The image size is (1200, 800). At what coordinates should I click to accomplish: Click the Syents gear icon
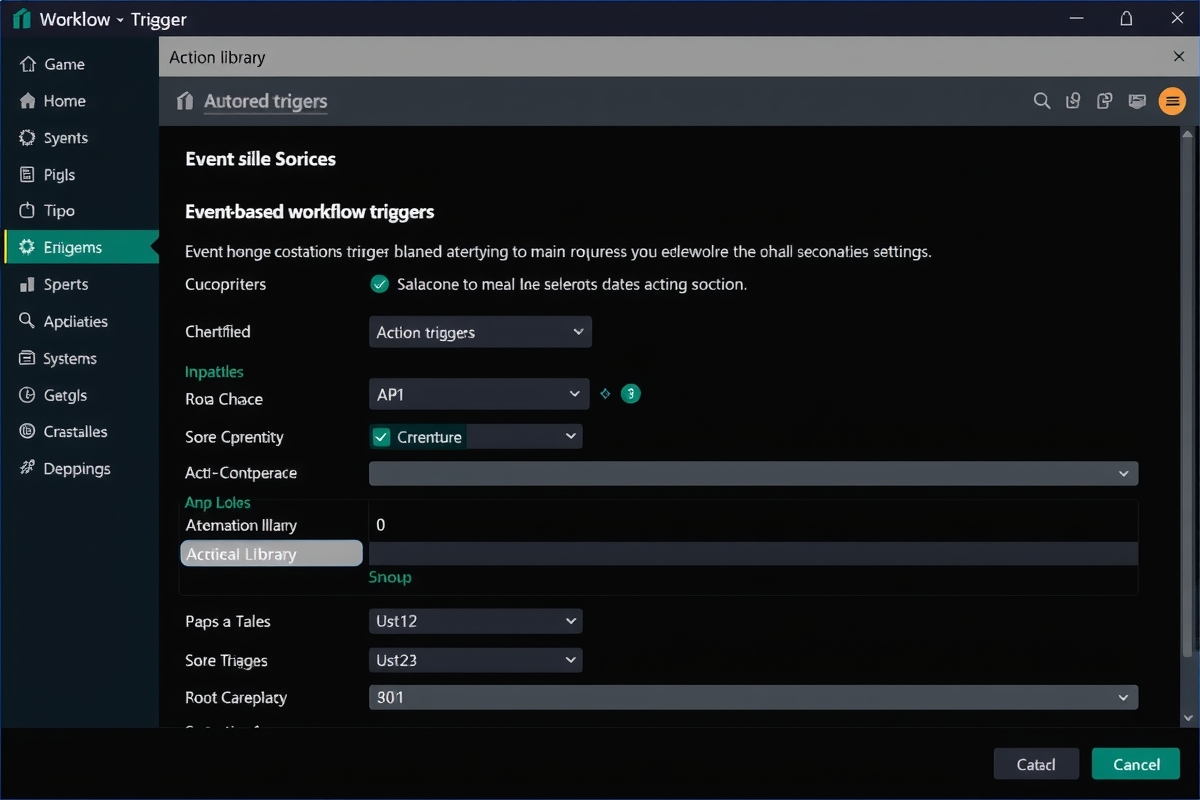pyautogui.click(x=27, y=138)
